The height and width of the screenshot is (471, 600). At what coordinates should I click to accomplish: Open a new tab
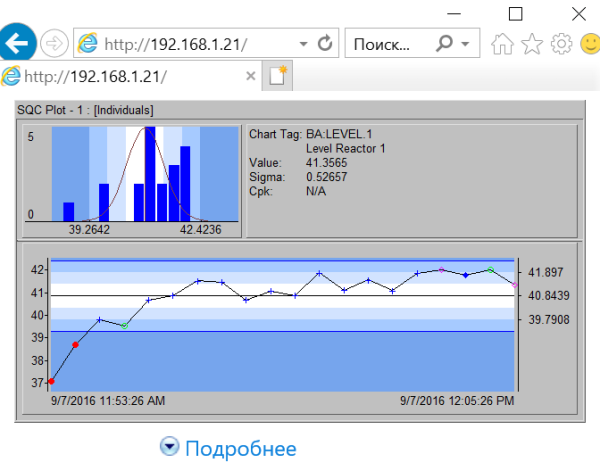point(276,77)
